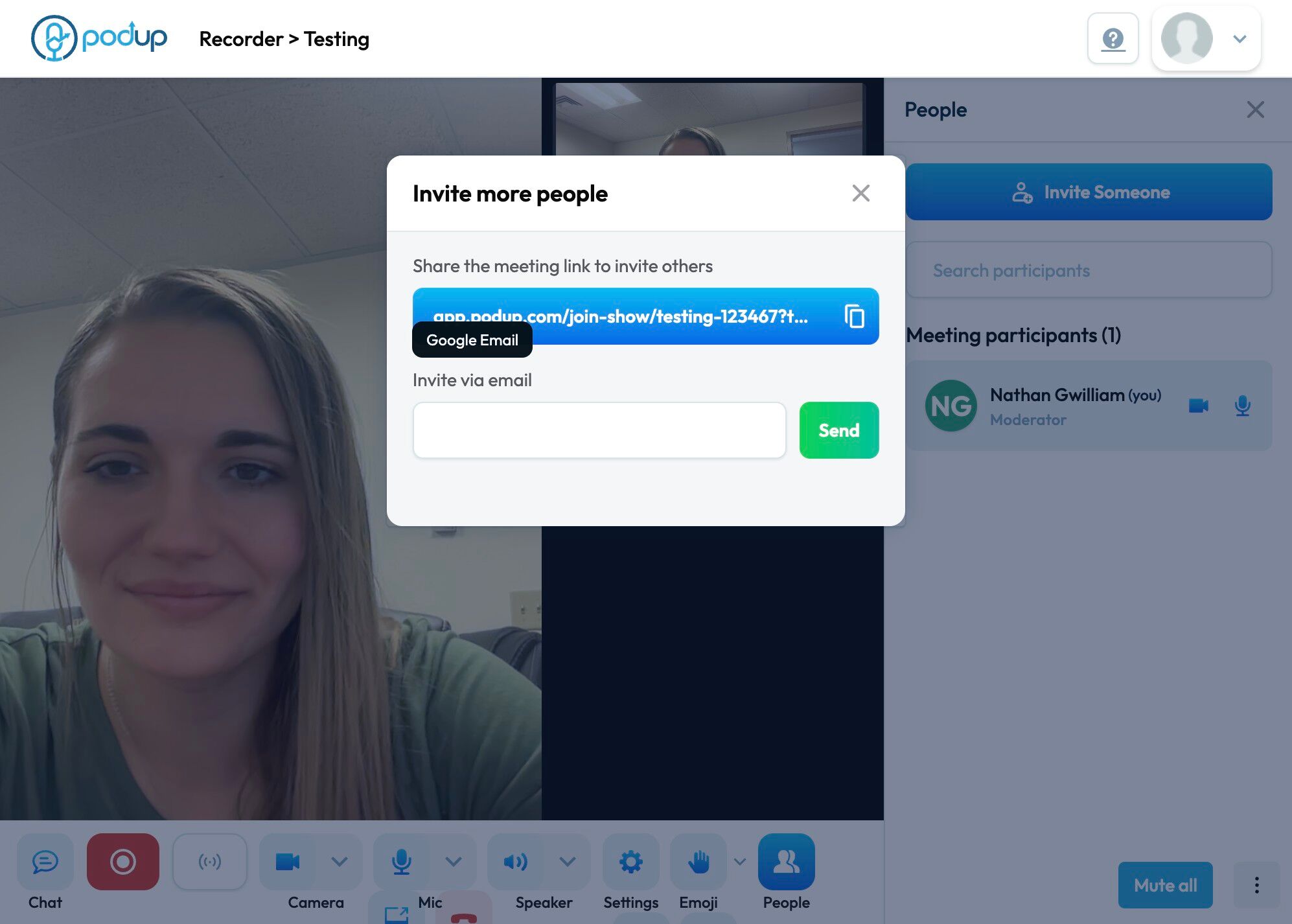The width and height of the screenshot is (1292, 924).
Task: Toggle camera on or off
Action: tap(288, 862)
